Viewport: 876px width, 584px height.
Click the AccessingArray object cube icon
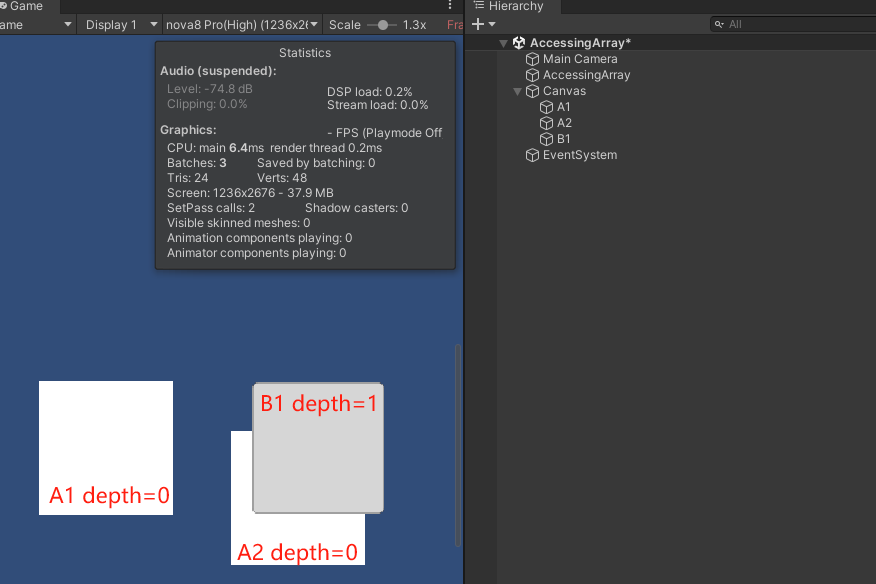click(532, 75)
